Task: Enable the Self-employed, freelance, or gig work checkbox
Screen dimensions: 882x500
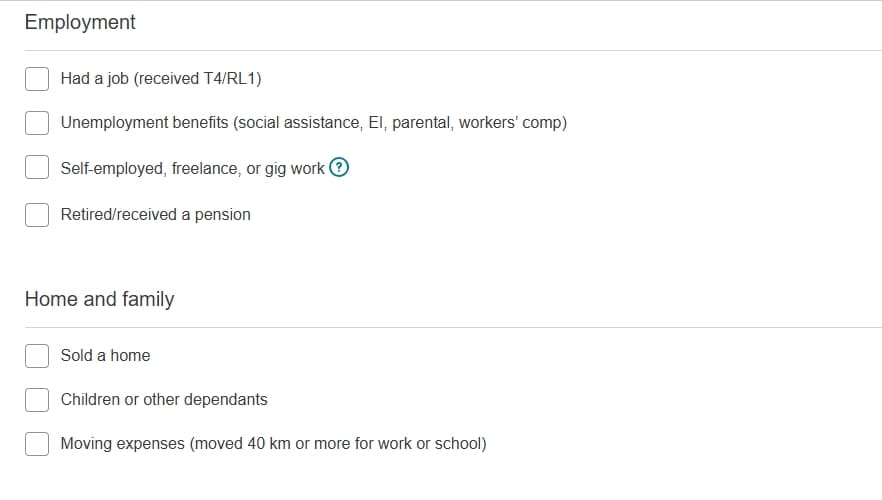Action: point(37,168)
